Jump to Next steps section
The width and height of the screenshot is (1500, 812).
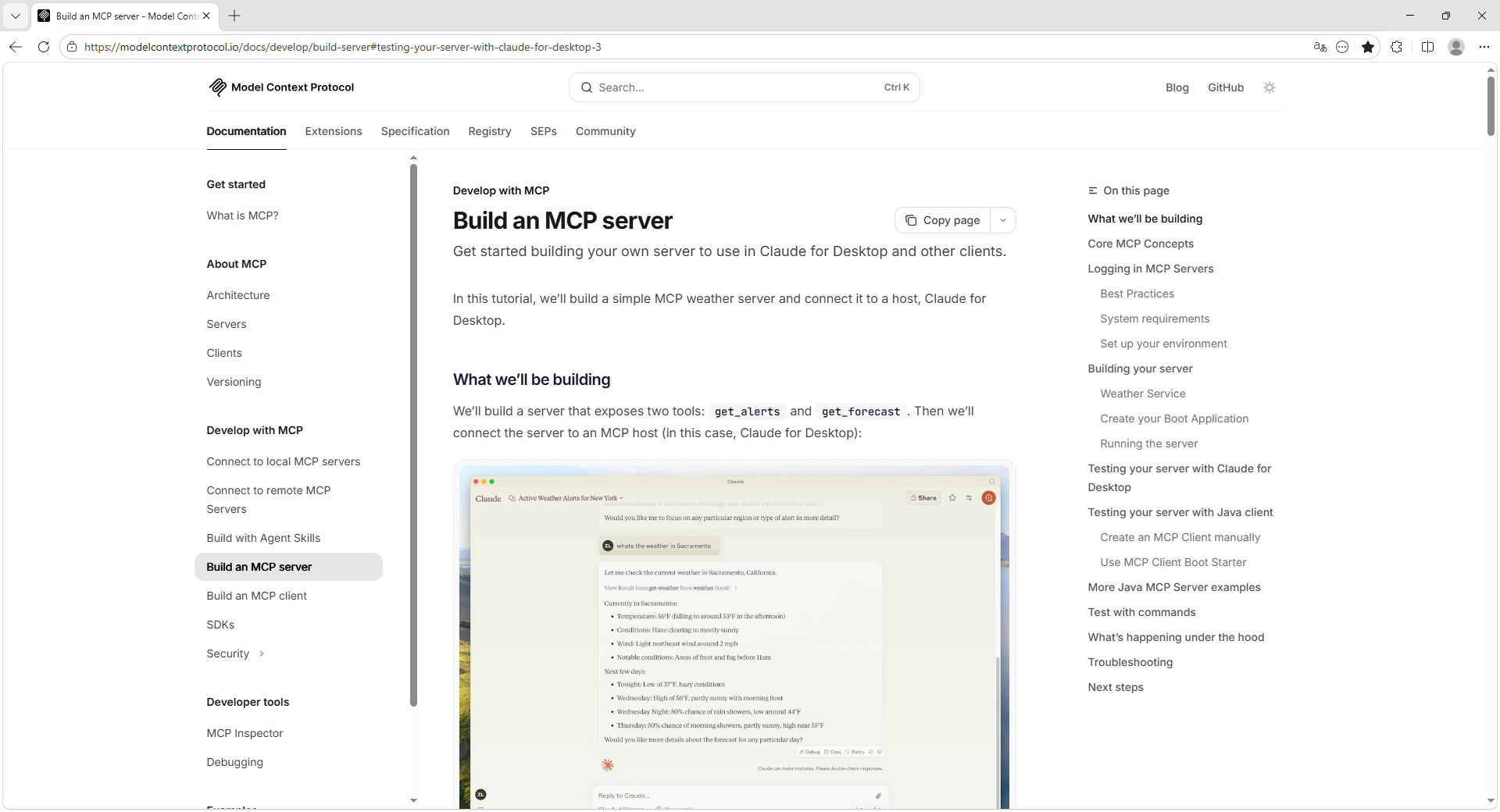[1116, 687]
